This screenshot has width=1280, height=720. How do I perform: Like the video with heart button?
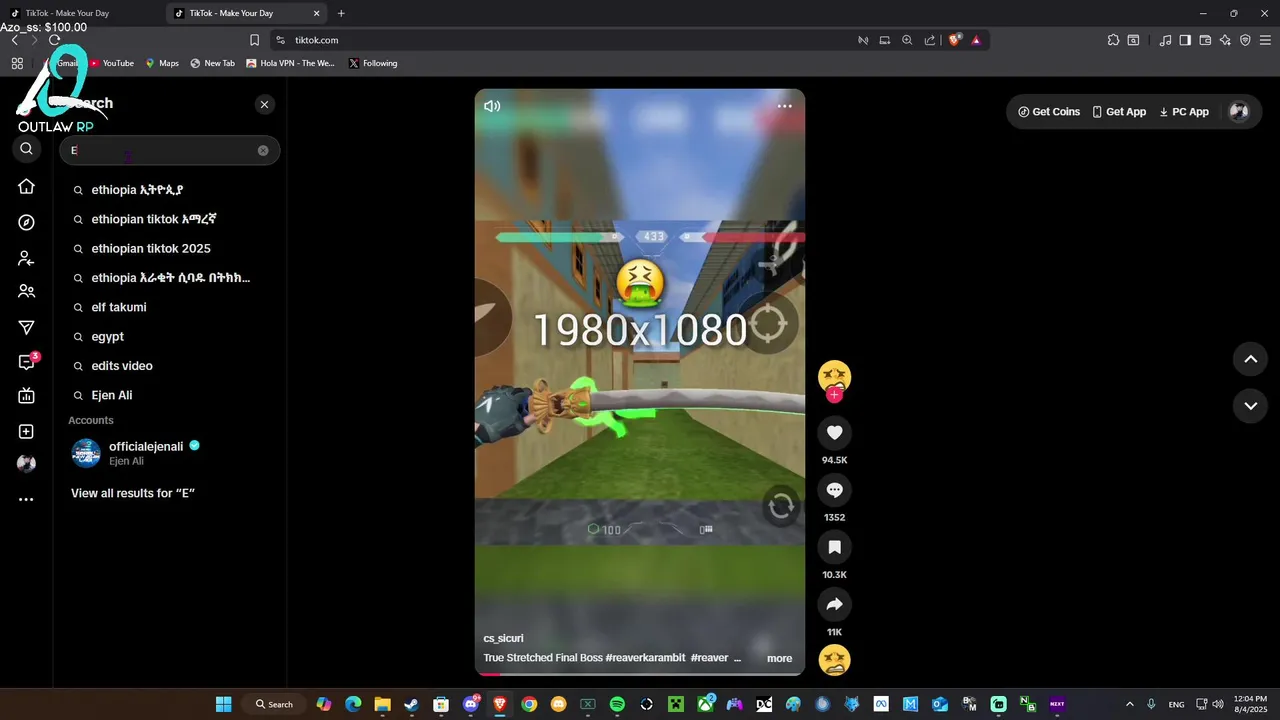[834, 432]
